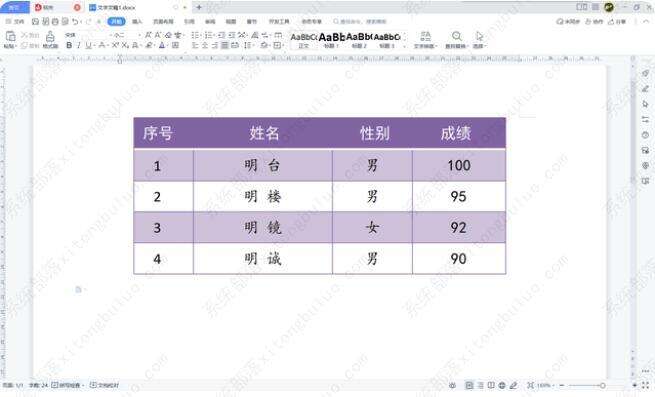Click the Paste clipboard icon

click(10, 37)
